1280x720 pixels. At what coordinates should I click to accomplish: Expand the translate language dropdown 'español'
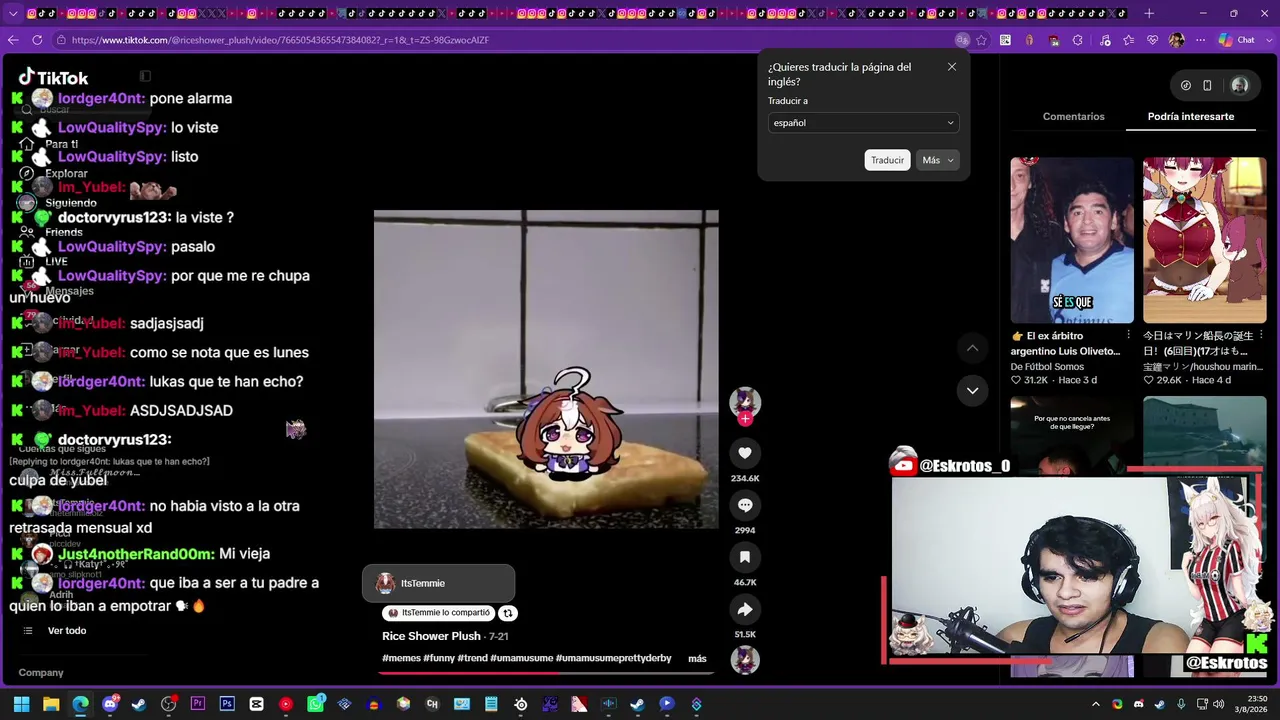[863, 123]
